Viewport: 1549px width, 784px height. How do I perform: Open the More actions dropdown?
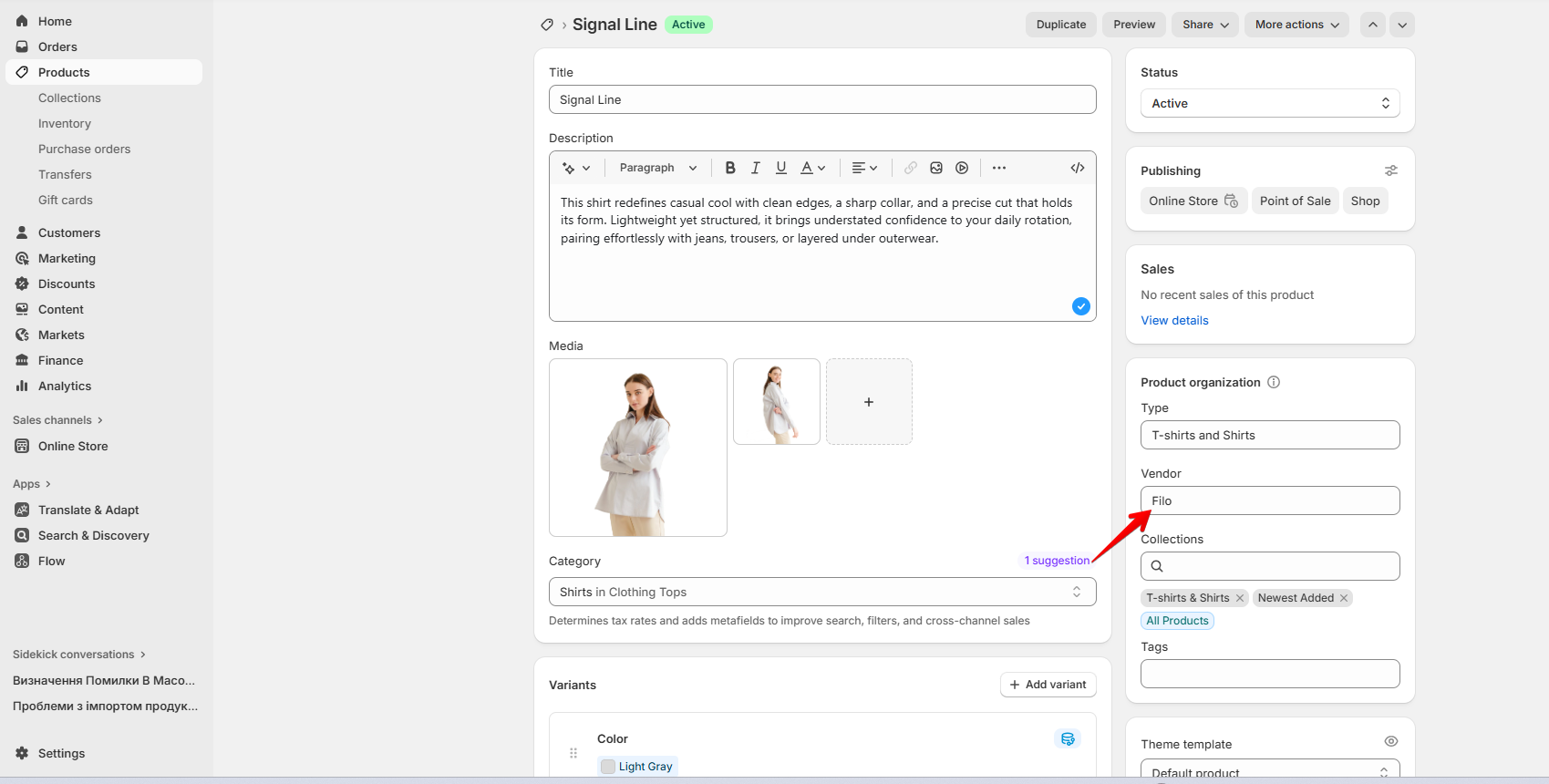(x=1296, y=25)
